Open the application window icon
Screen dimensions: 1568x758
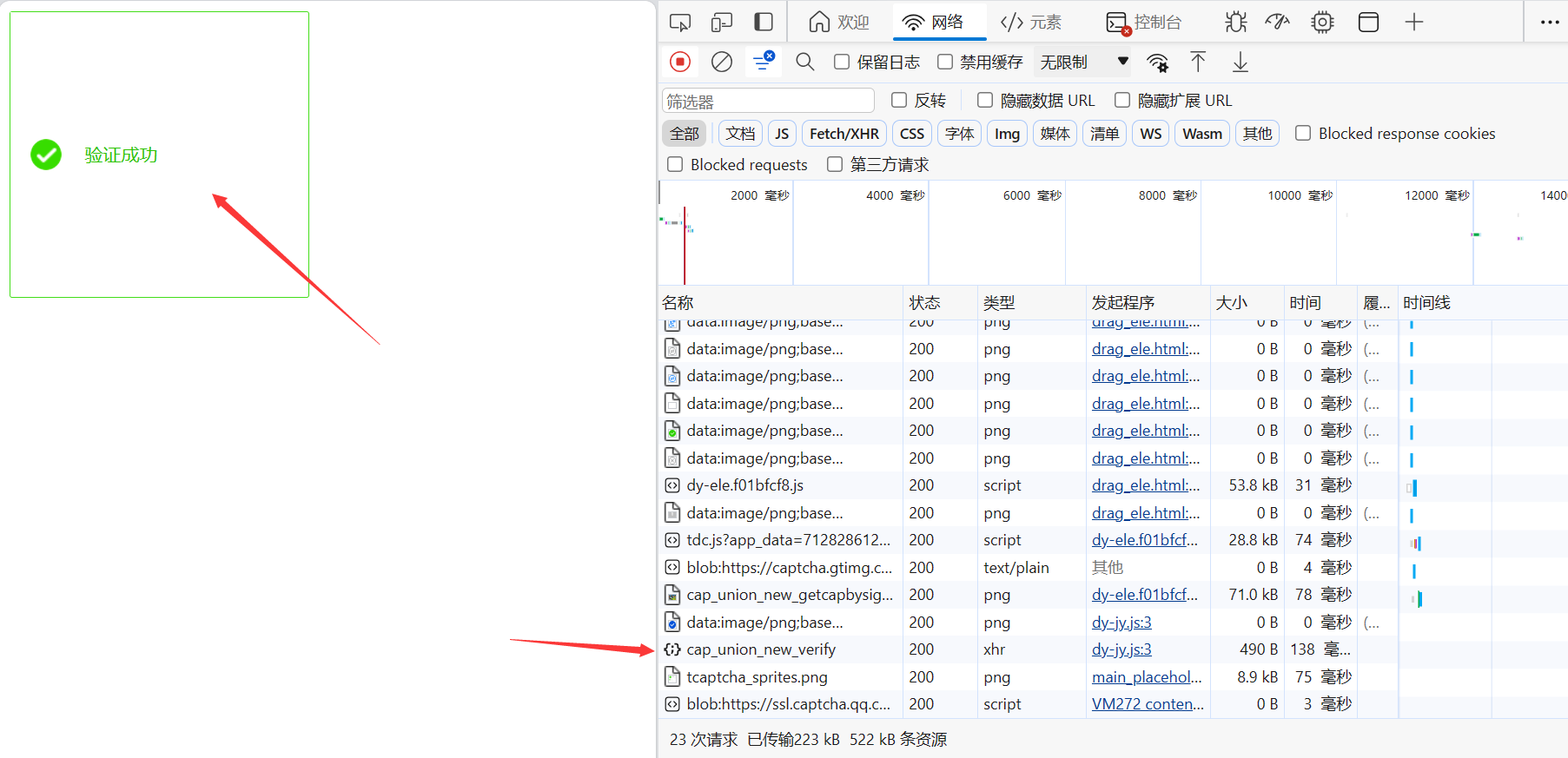tap(1368, 23)
